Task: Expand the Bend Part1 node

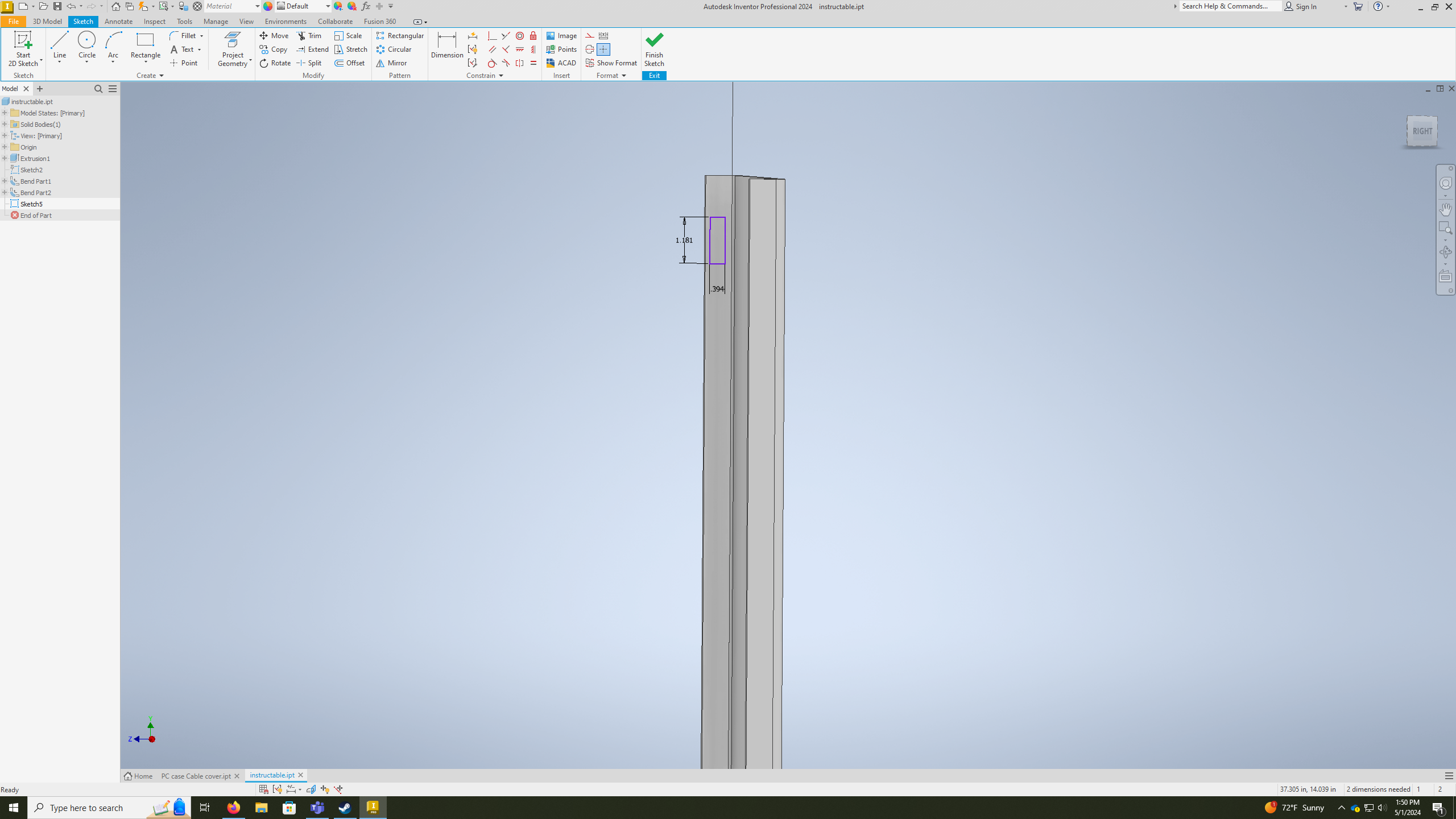Action: pos(5,181)
